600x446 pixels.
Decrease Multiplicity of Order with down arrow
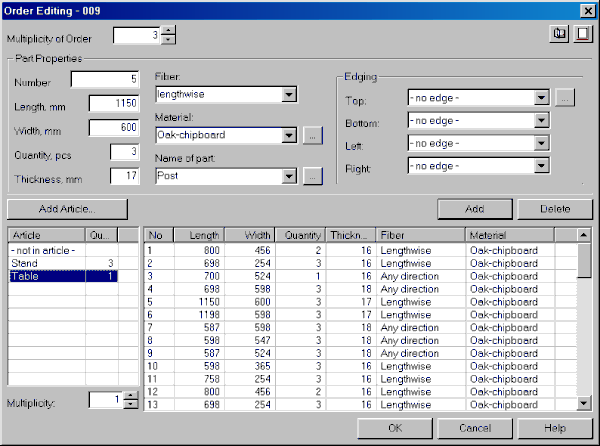coord(168,39)
